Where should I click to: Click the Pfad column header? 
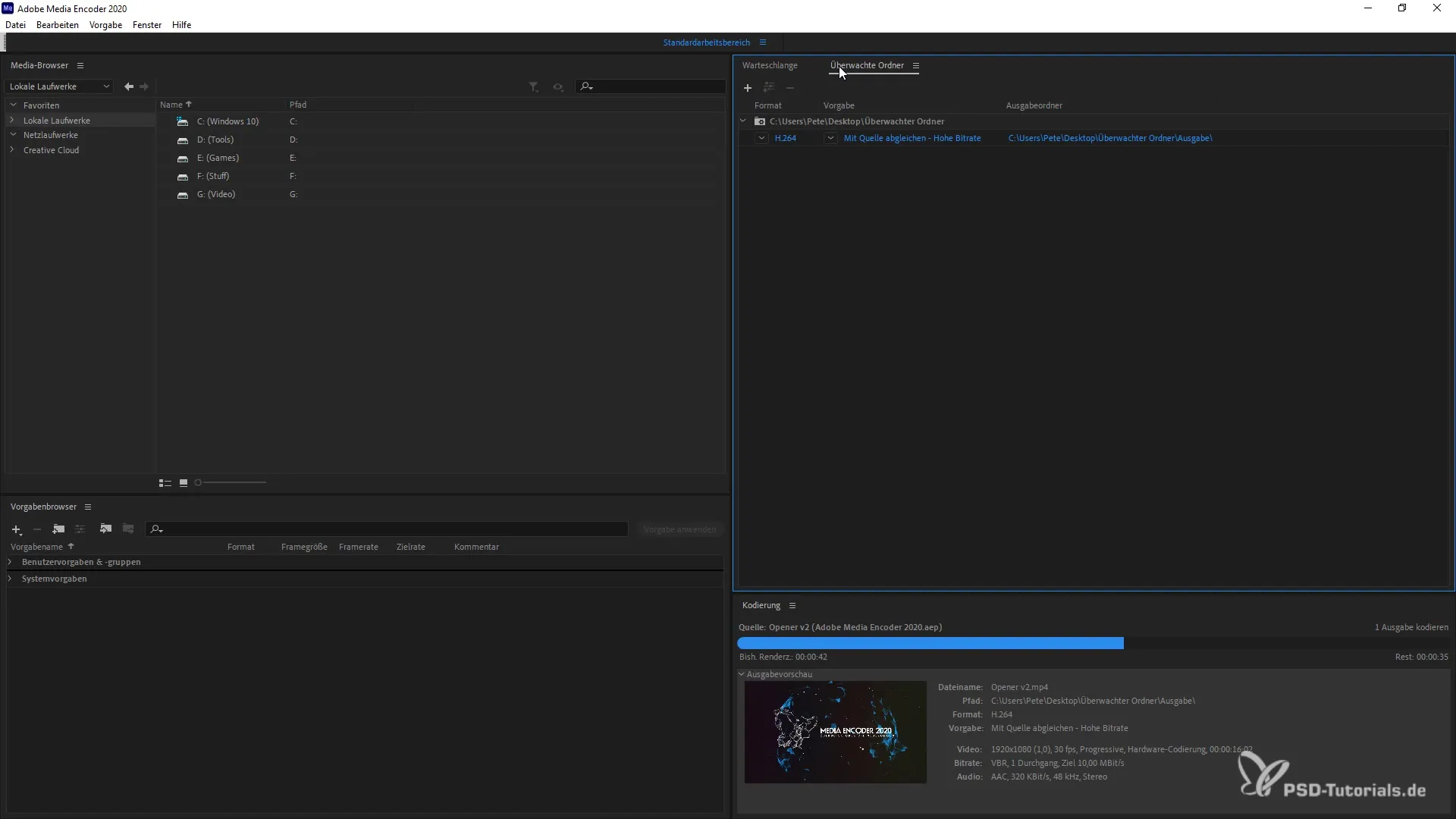coord(298,105)
